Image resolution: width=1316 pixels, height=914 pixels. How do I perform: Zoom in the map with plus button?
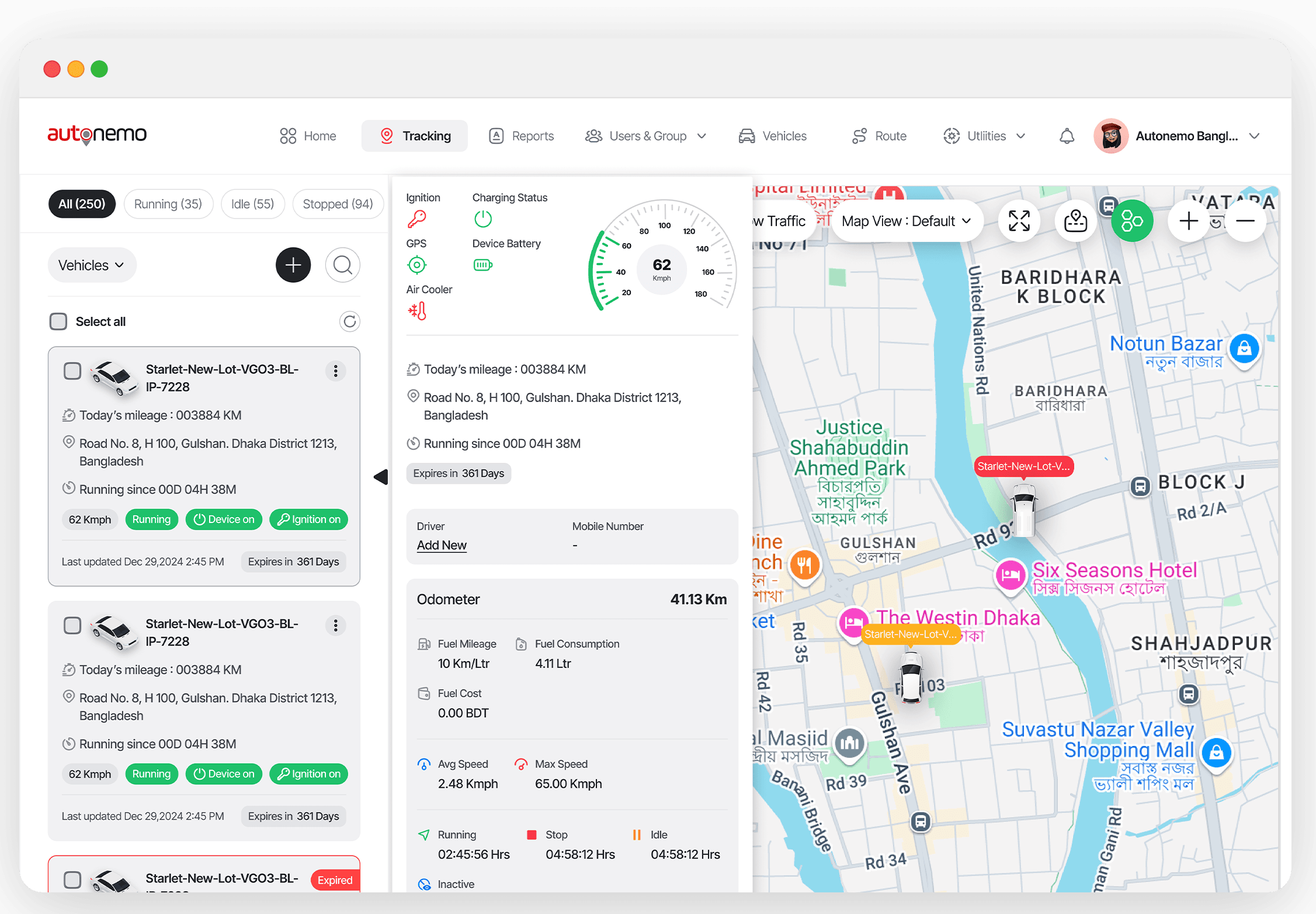coord(1188,221)
